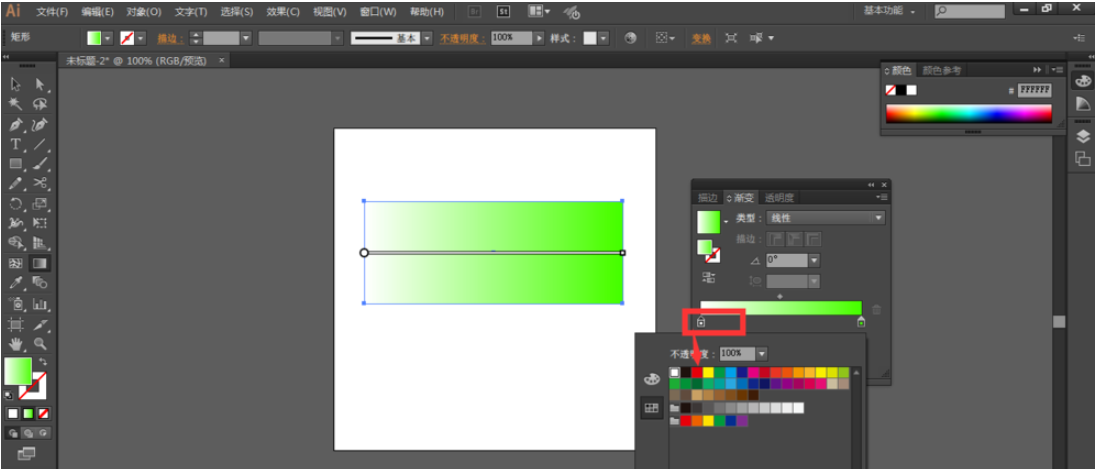The height and width of the screenshot is (469, 1096).
Task: Switch stop color picker to color mixer view
Action: click(x=652, y=379)
